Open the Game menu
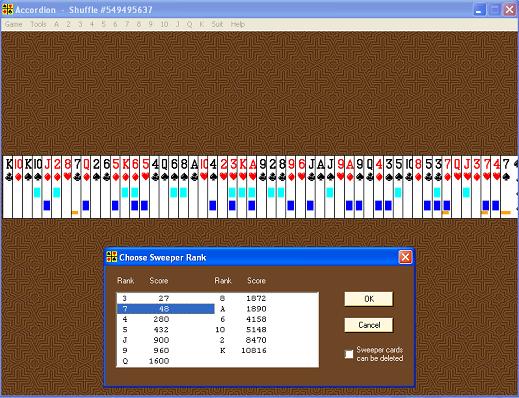 [x=14, y=24]
